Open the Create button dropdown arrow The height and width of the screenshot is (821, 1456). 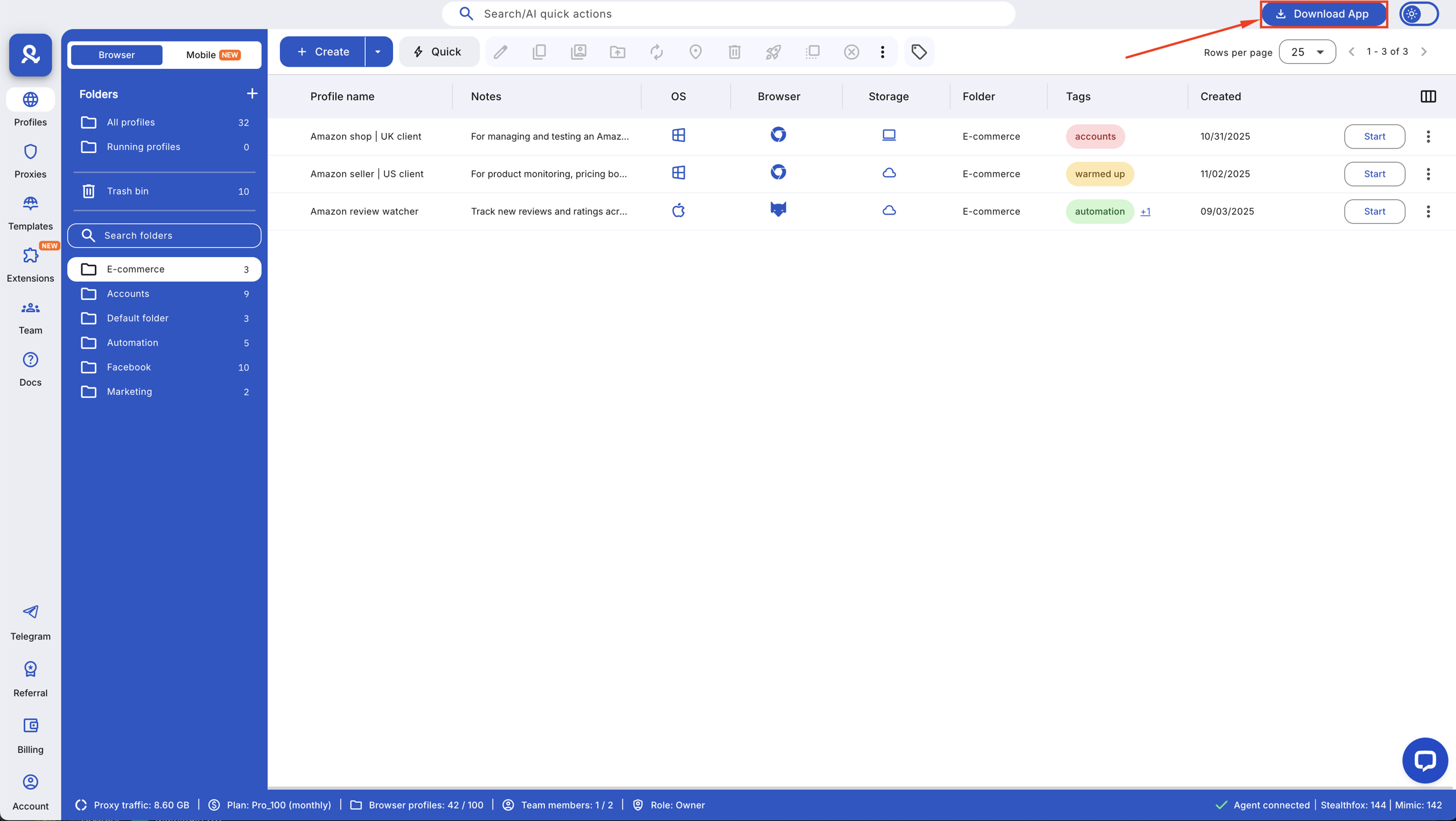click(x=377, y=51)
